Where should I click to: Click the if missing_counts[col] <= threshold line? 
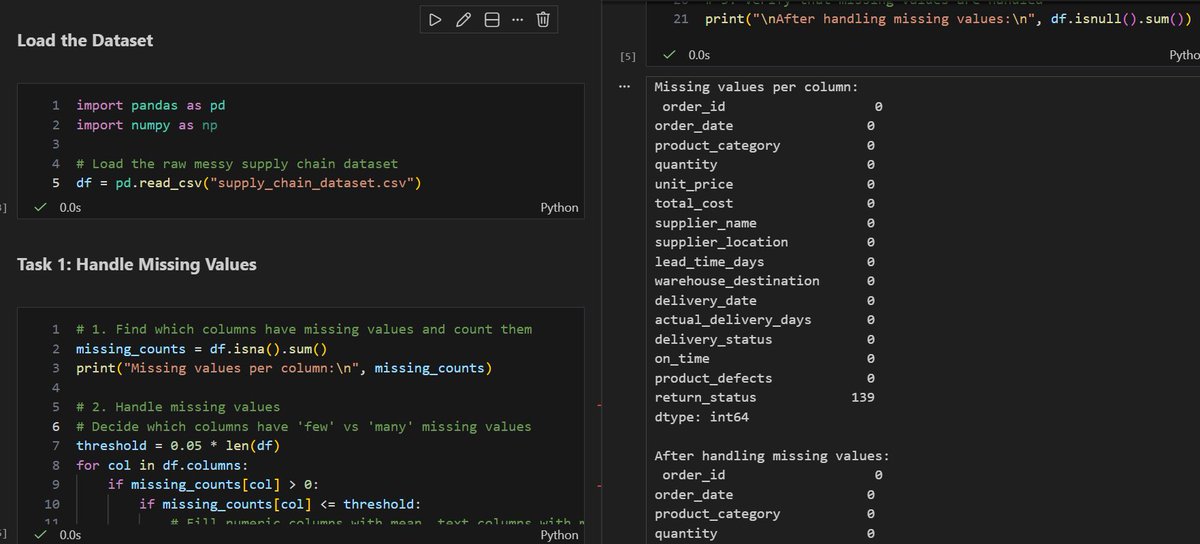281,504
